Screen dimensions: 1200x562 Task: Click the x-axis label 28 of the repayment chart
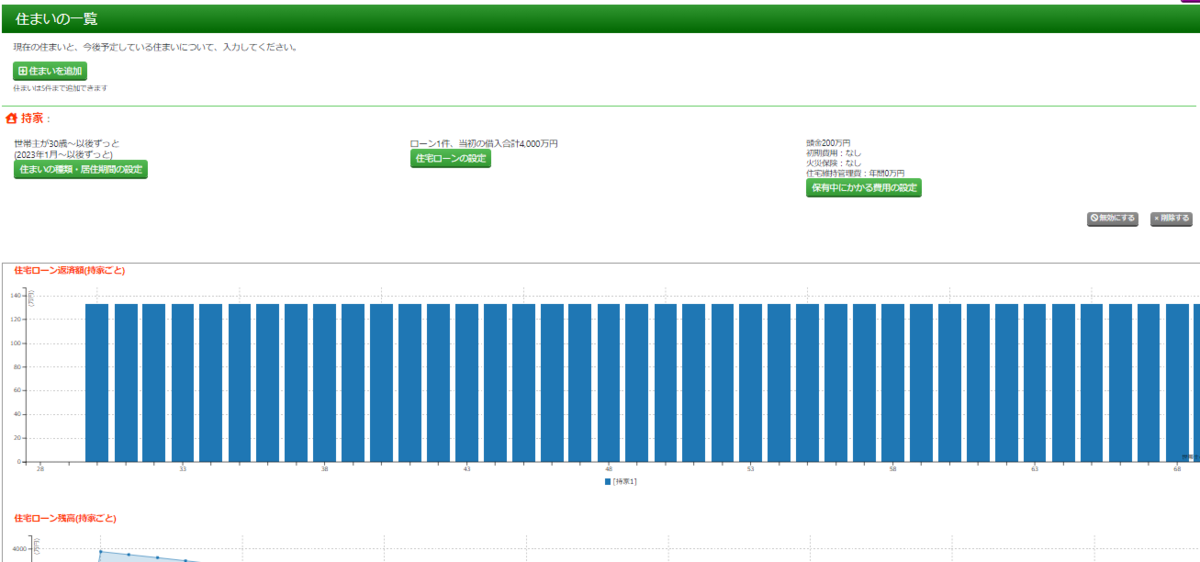pos(40,468)
